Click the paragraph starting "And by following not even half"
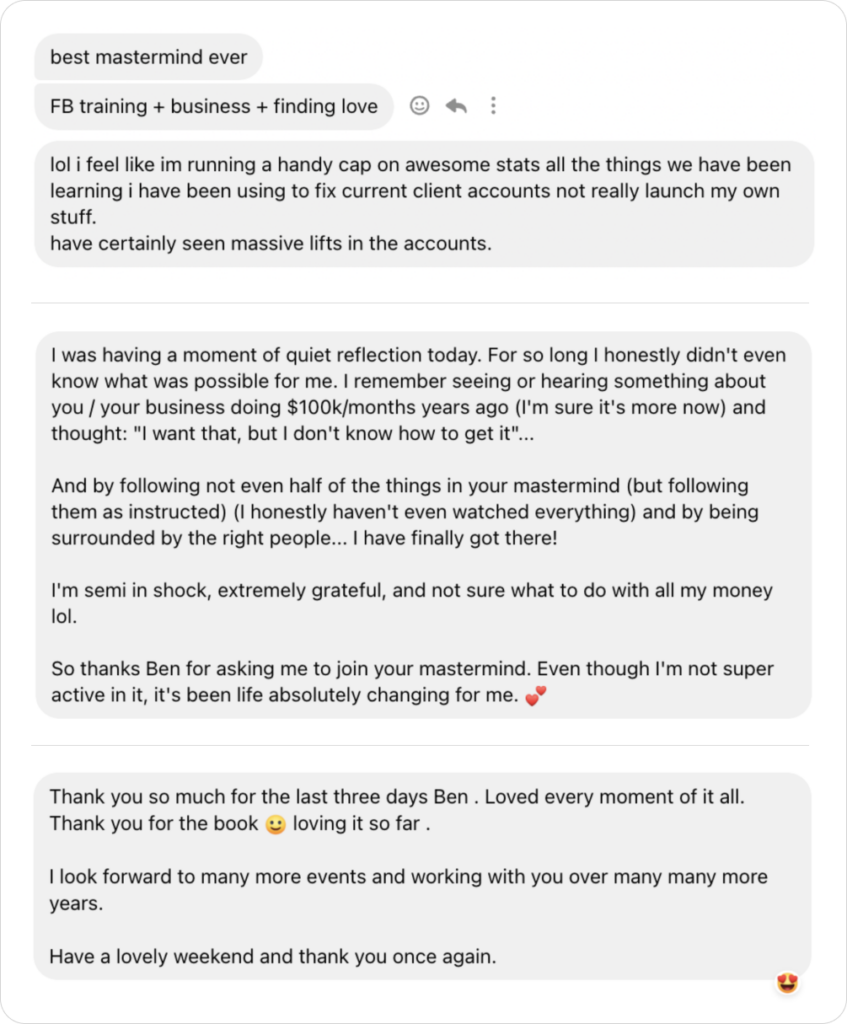This screenshot has height=1024, width=847. [404, 512]
